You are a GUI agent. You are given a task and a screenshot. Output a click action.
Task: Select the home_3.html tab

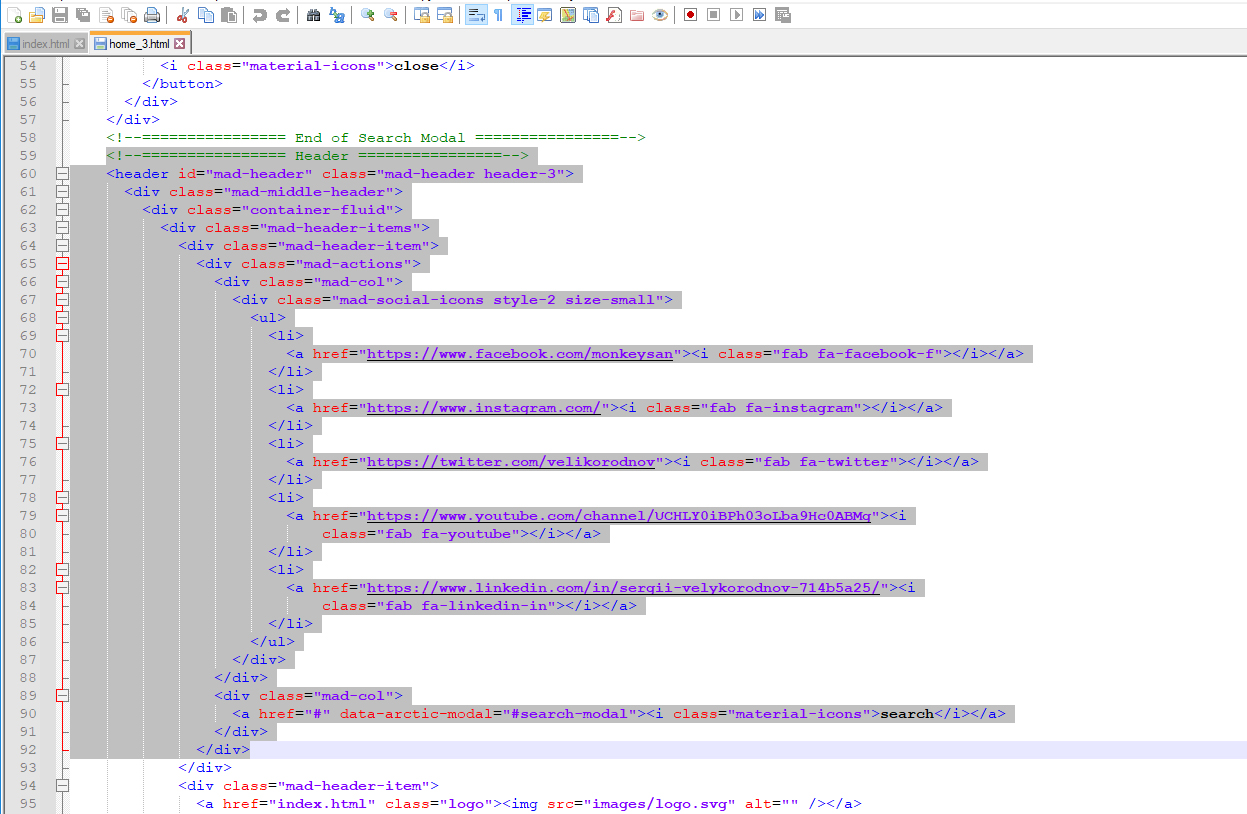pos(138,44)
